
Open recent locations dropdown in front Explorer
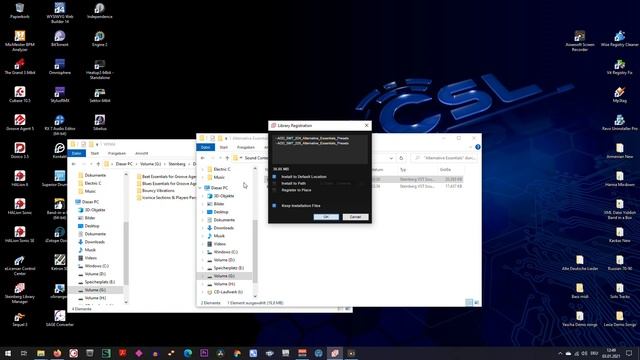(x=220, y=158)
